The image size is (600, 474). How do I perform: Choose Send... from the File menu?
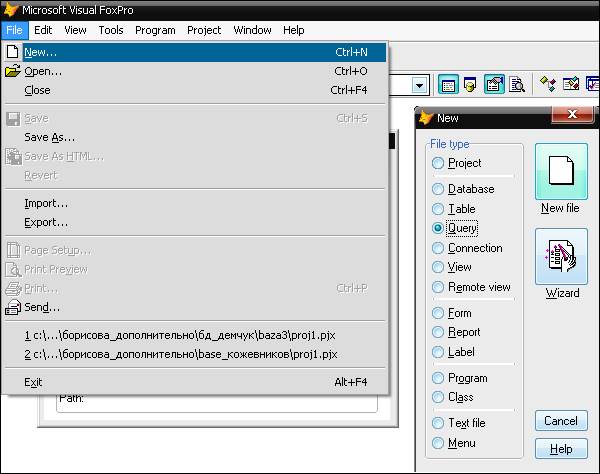(x=196, y=307)
